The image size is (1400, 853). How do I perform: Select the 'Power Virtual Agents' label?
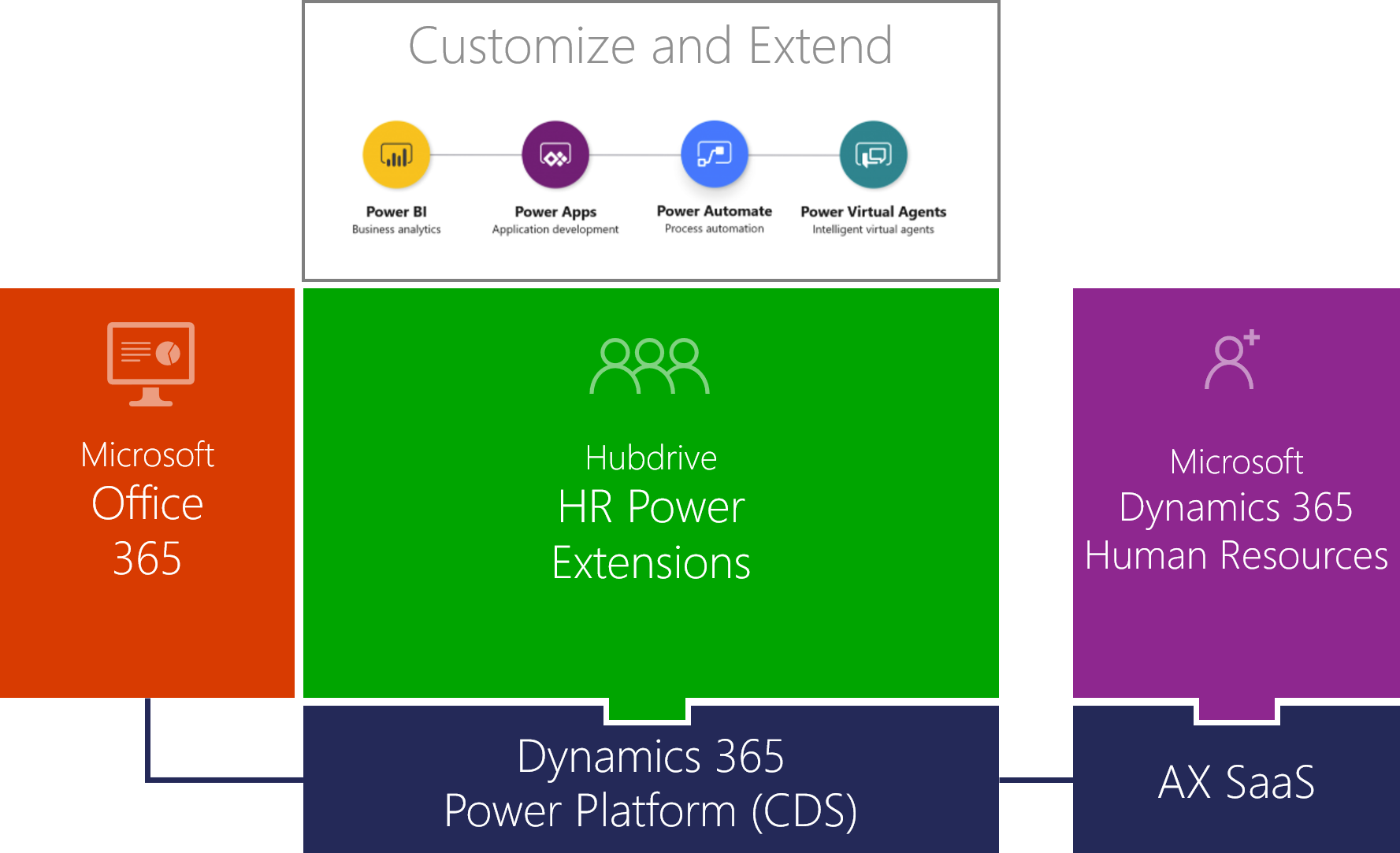[874, 212]
